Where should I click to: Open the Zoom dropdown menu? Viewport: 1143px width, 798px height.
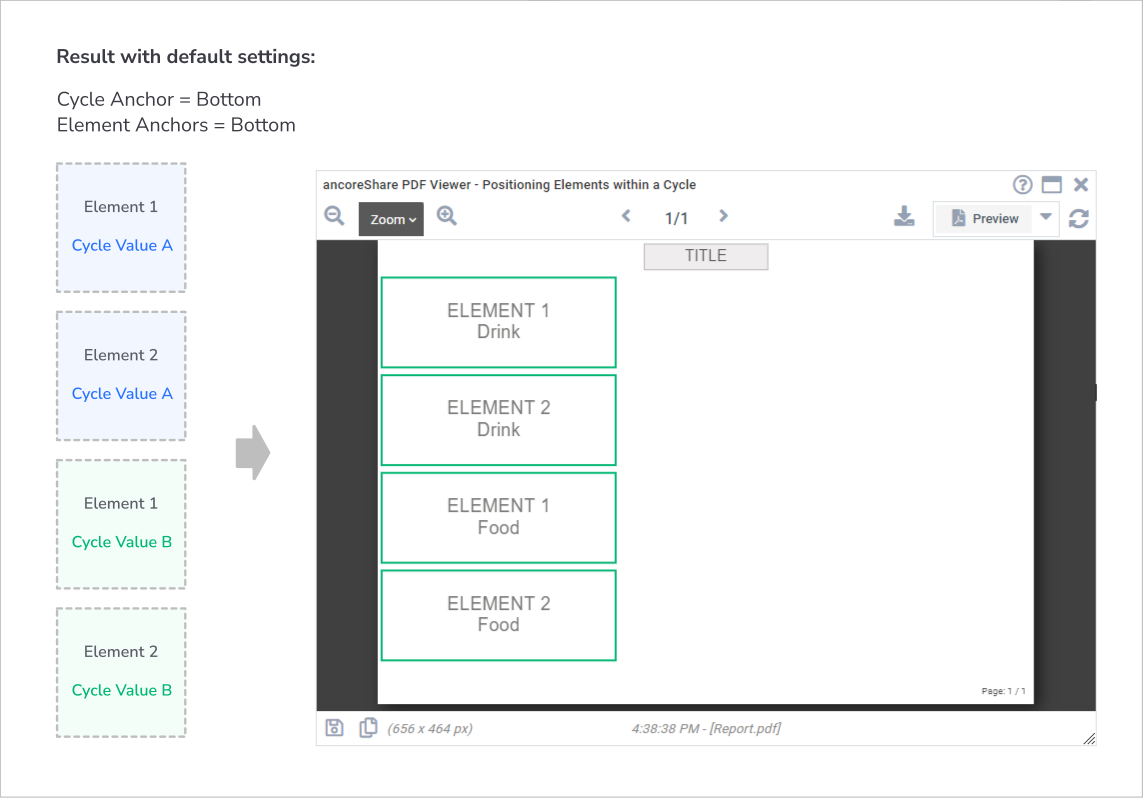coord(391,219)
